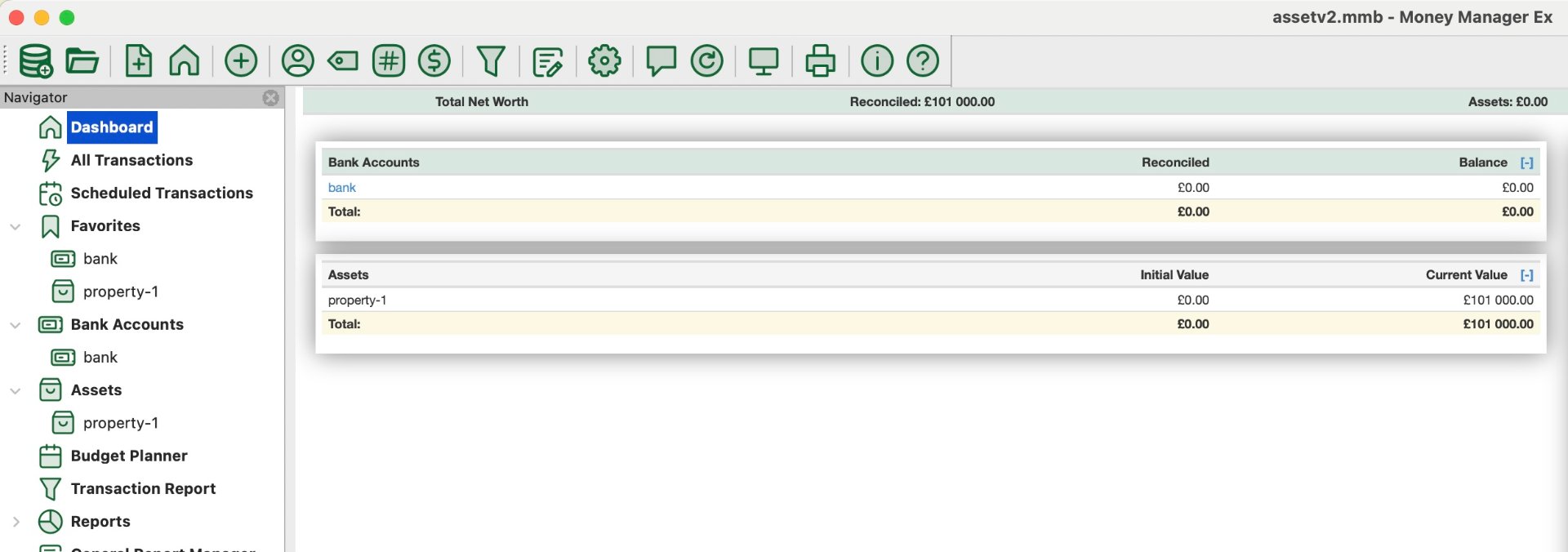Open the Payee manager person icon
Viewport: 1568px width, 552px height.
298,61
